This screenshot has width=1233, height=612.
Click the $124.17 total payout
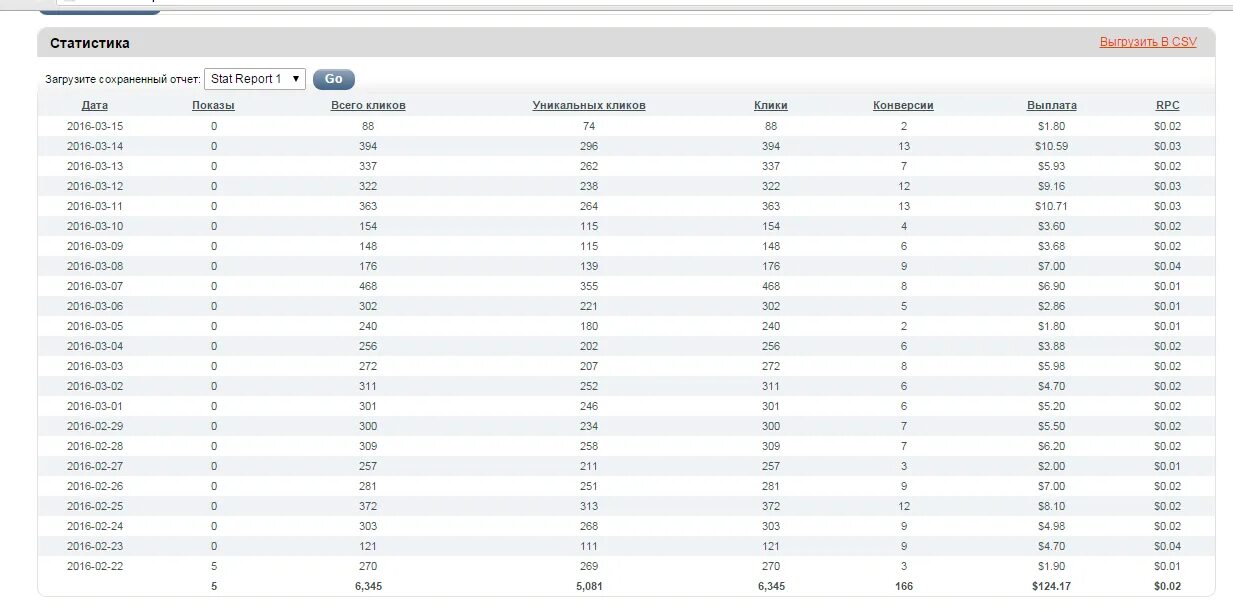pos(1052,586)
